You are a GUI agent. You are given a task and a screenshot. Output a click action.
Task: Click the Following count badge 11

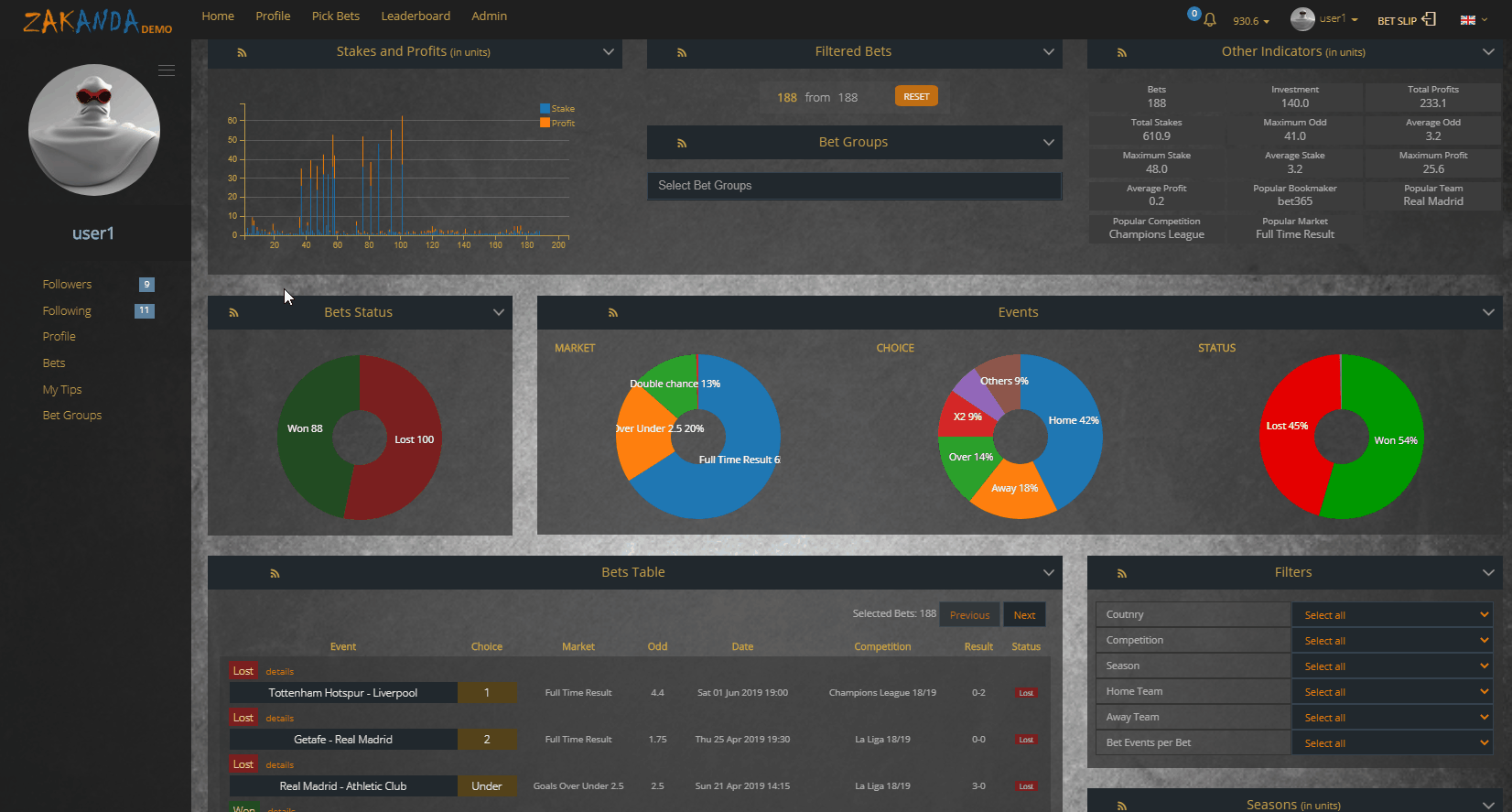(145, 311)
